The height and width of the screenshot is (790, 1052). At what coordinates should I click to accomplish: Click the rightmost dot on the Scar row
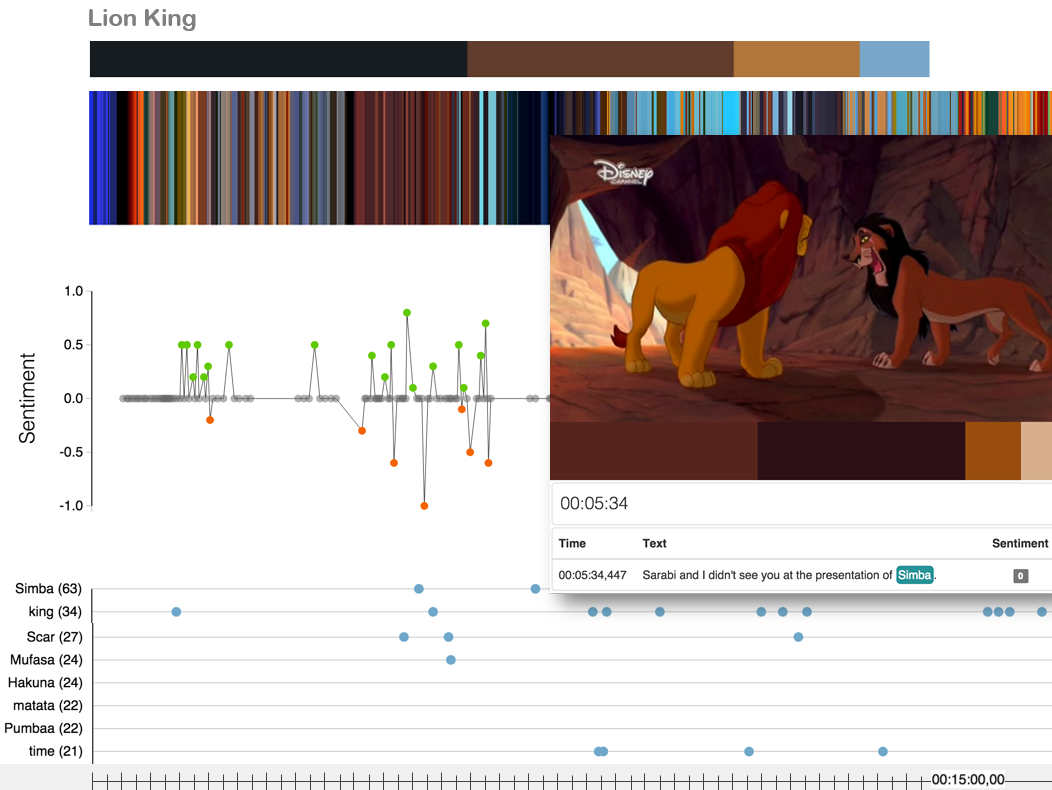pyautogui.click(x=798, y=637)
